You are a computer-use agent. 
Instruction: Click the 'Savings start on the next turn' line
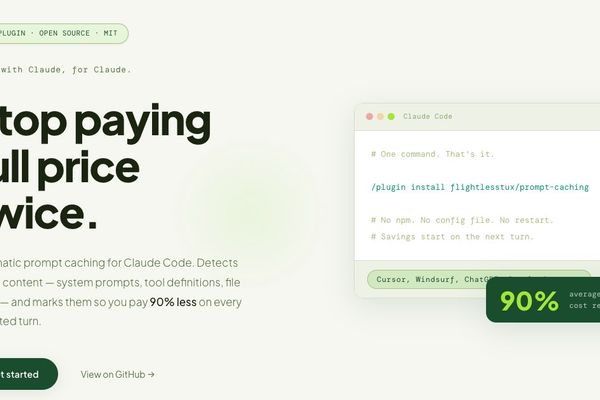(452, 237)
